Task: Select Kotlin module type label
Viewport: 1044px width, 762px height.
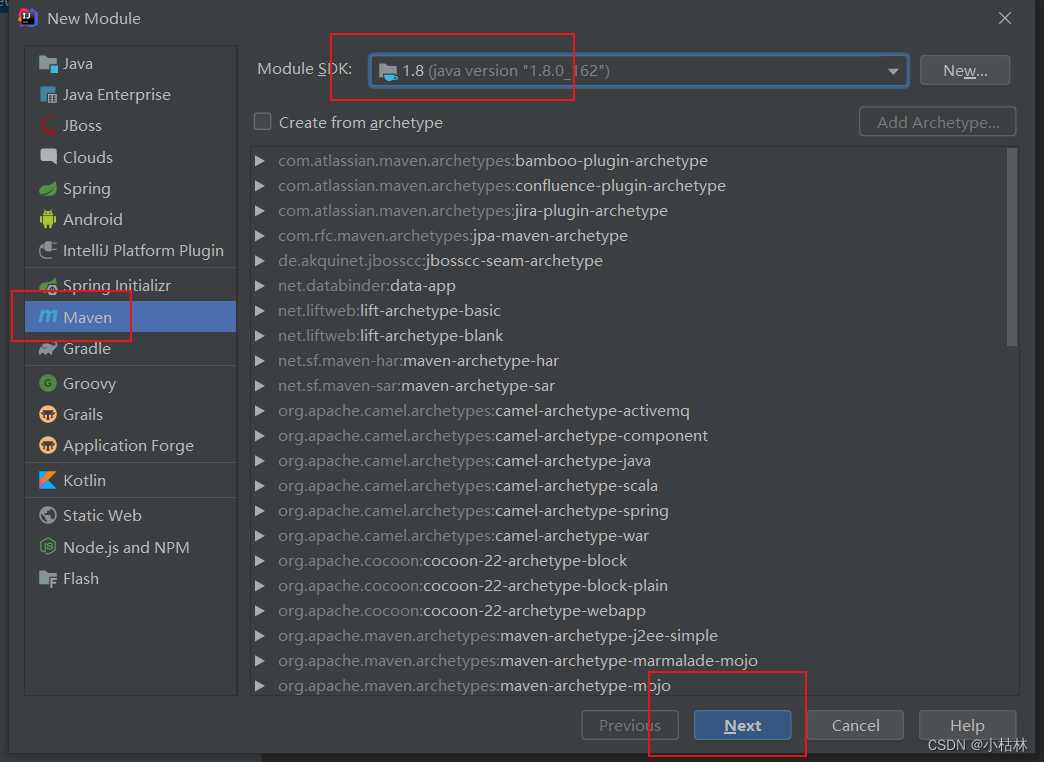Action: click(85, 480)
